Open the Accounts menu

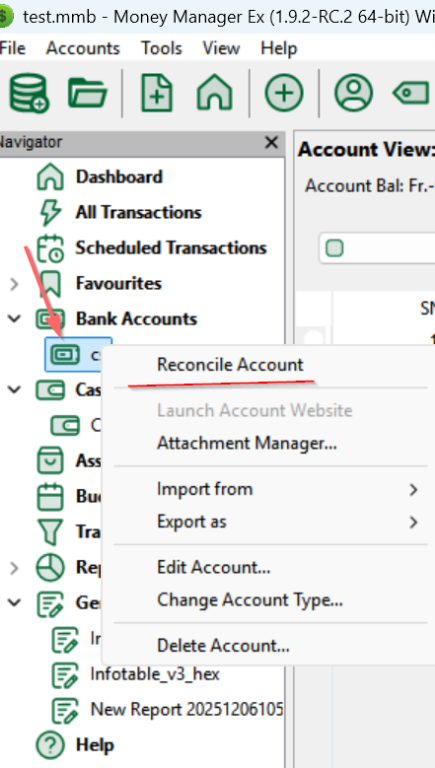pyautogui.click(x=83, y=48)
